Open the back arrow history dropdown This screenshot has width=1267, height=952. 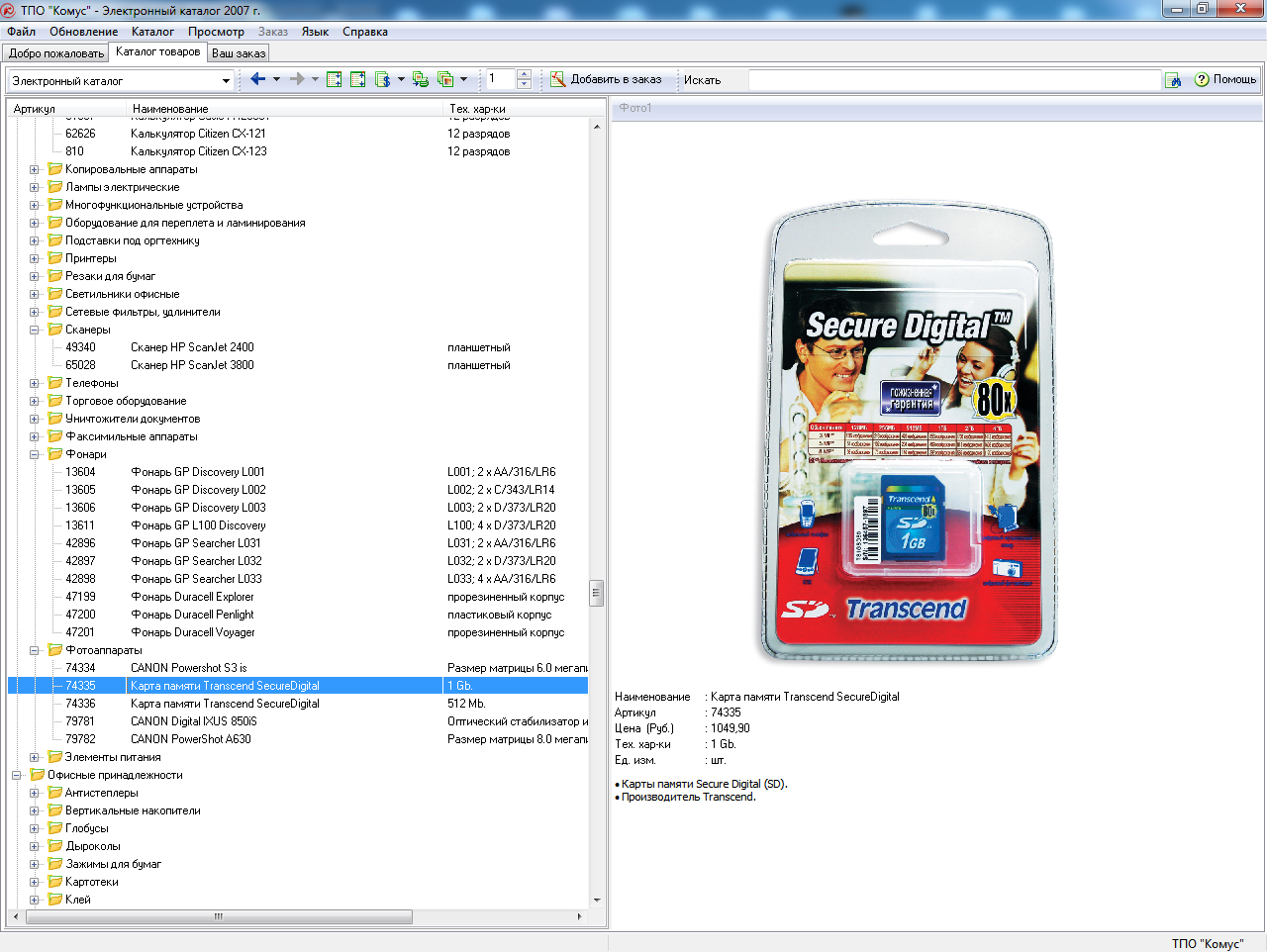pyautogui.click(x=276, y=79)
